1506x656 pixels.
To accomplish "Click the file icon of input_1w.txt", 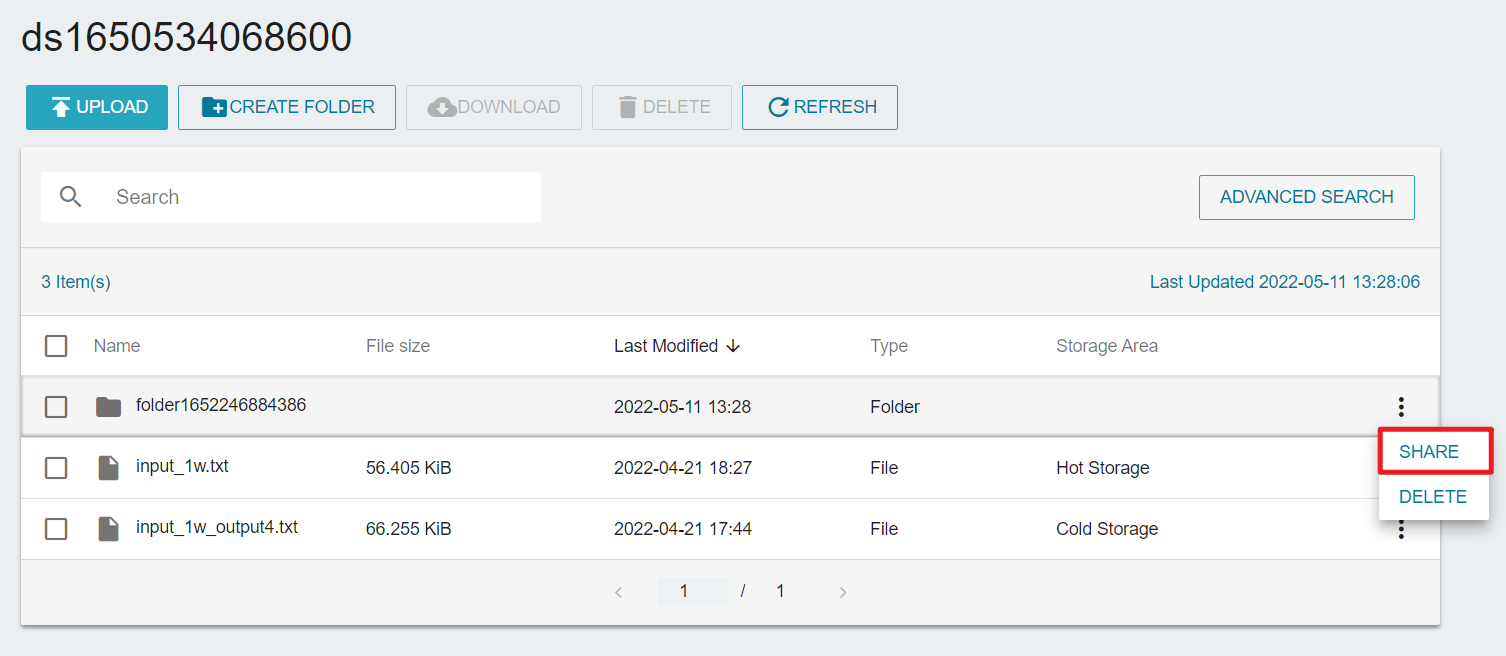I will pos(108,468).
